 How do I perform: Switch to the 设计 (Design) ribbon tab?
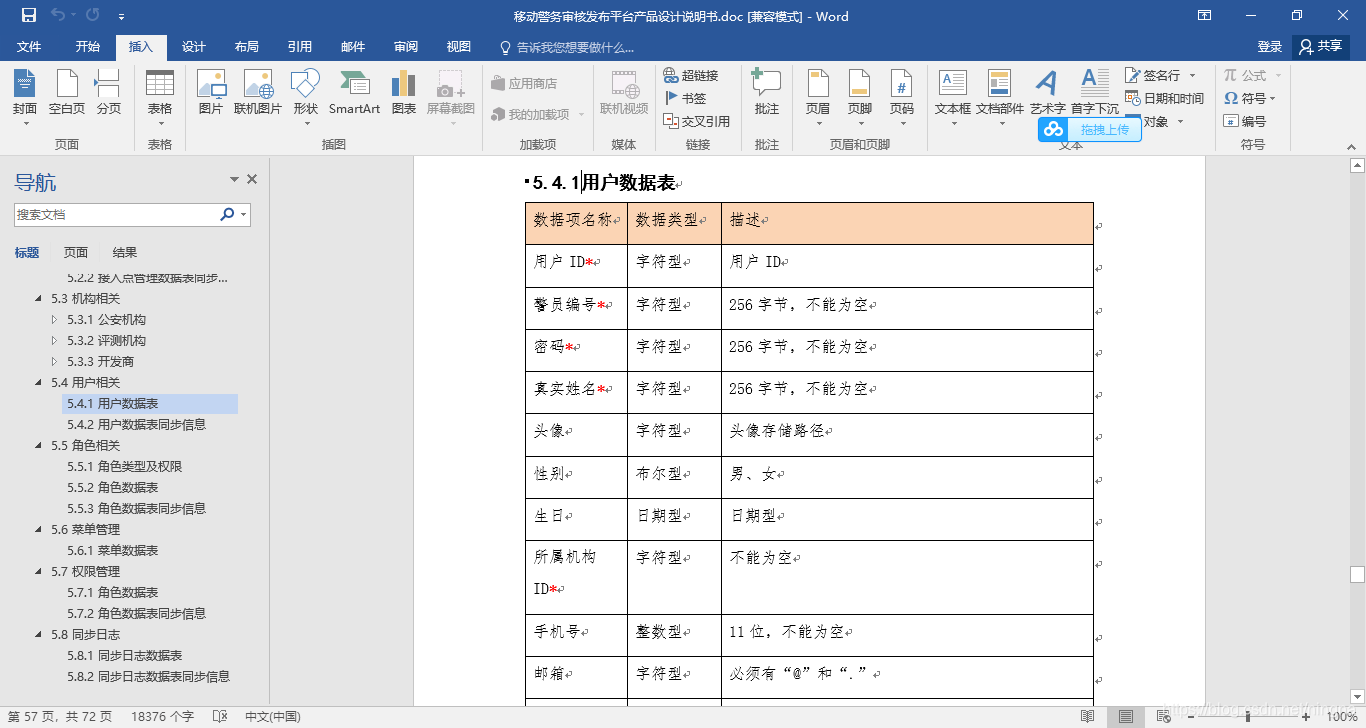(193, 47)
